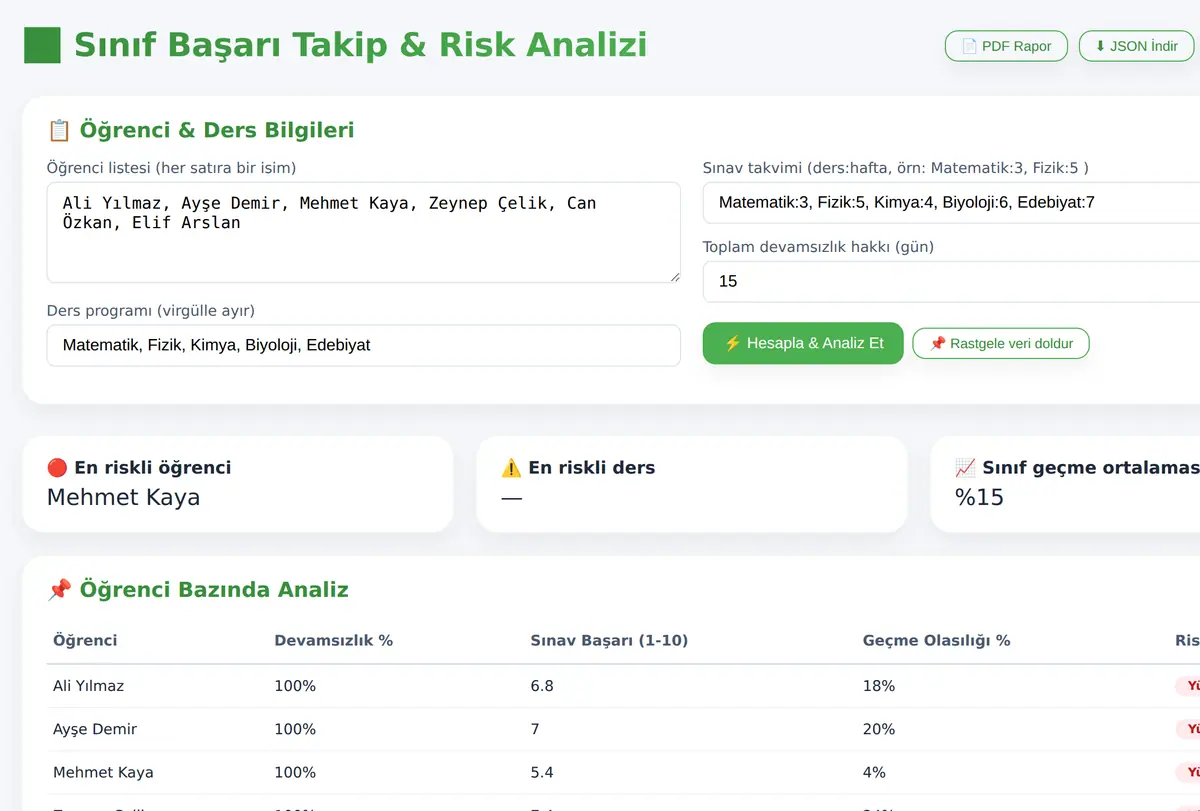Click the PDF Rapor button
The image size is (1200, 811).
[1006, 46]
